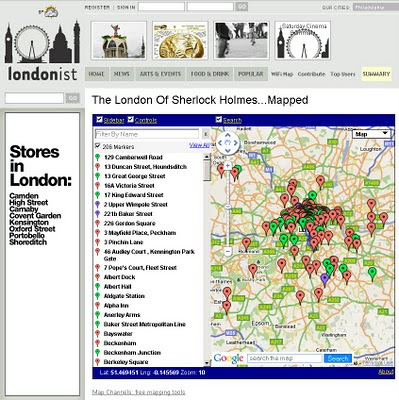This screenshot has width=399, height=400.
Task: Click the GO button next to sign-in fields
Action: [x=242, y=7]
